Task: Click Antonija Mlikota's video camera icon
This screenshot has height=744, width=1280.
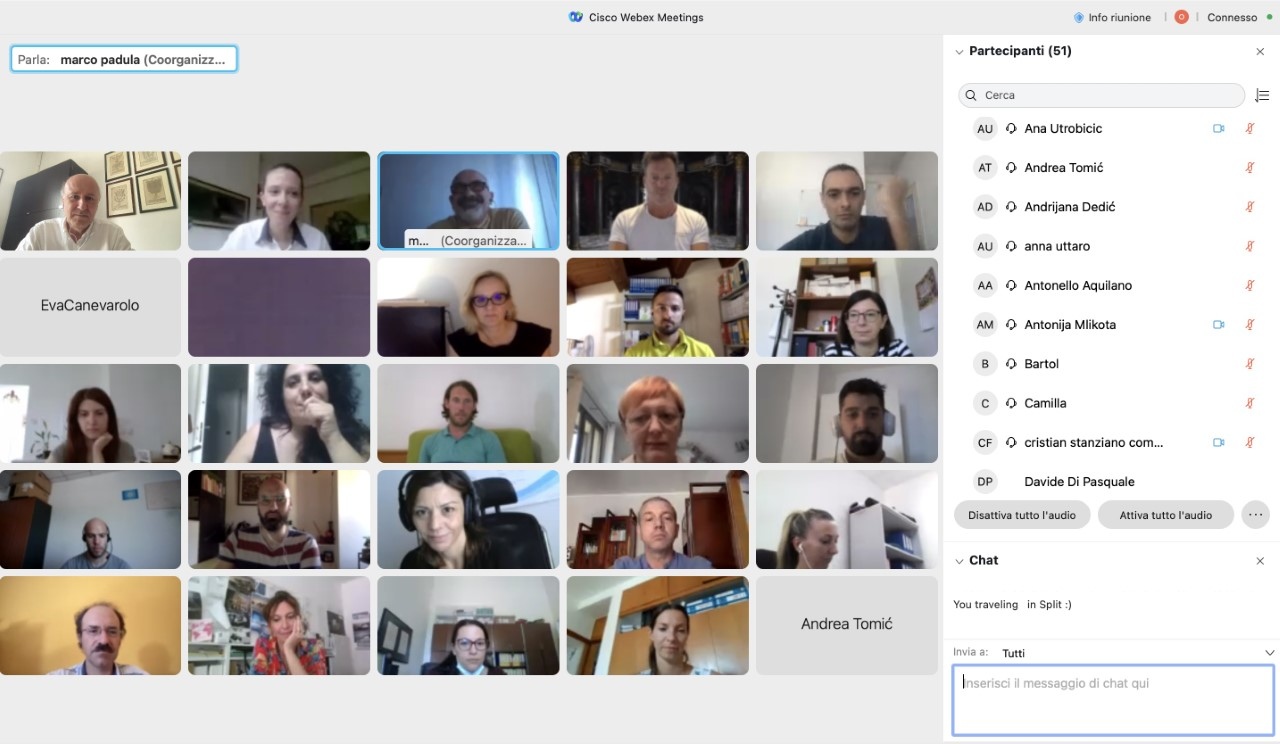Action: click(1218, 325)
